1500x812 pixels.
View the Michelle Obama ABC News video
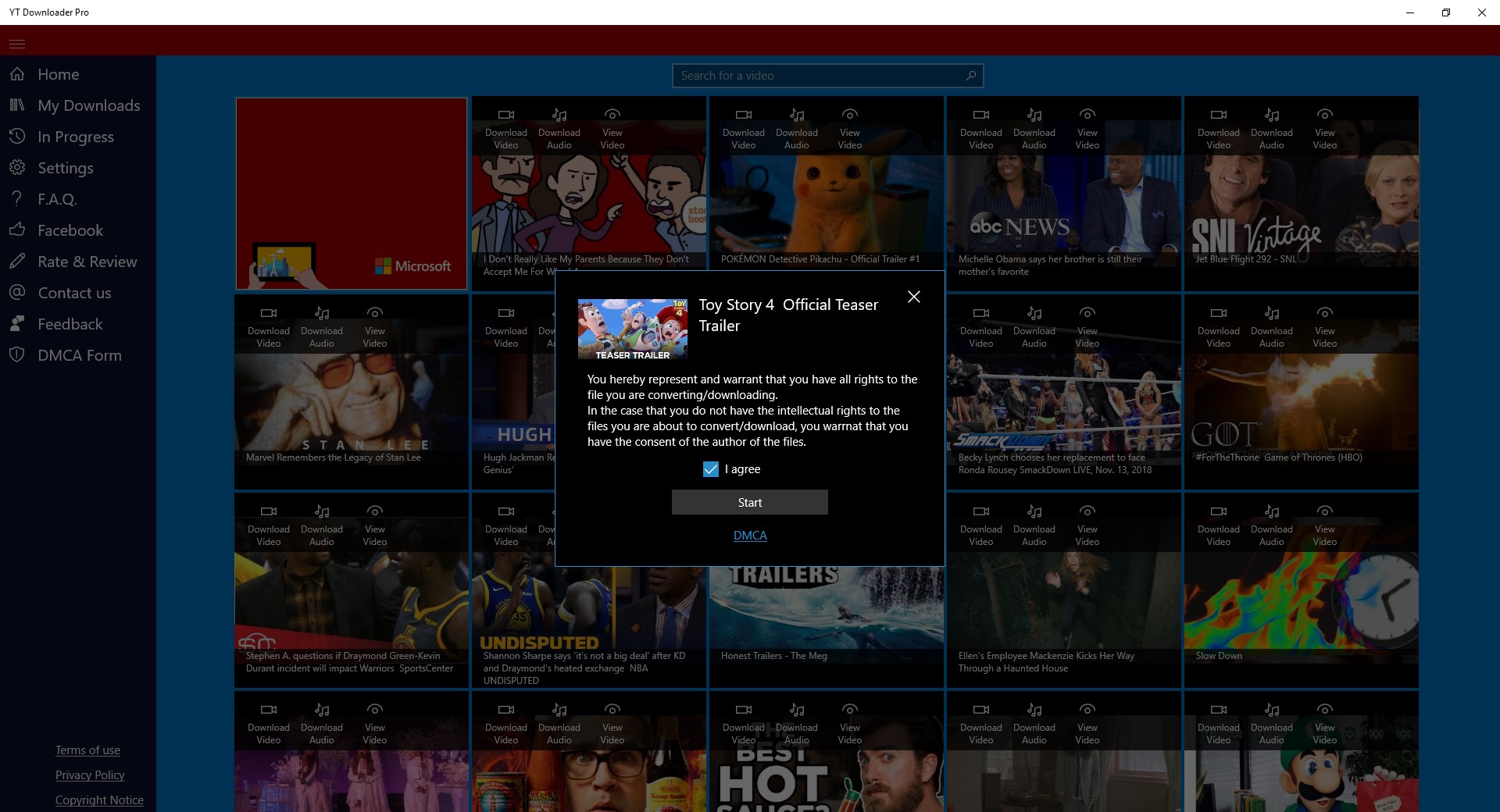pos(1087,129)
